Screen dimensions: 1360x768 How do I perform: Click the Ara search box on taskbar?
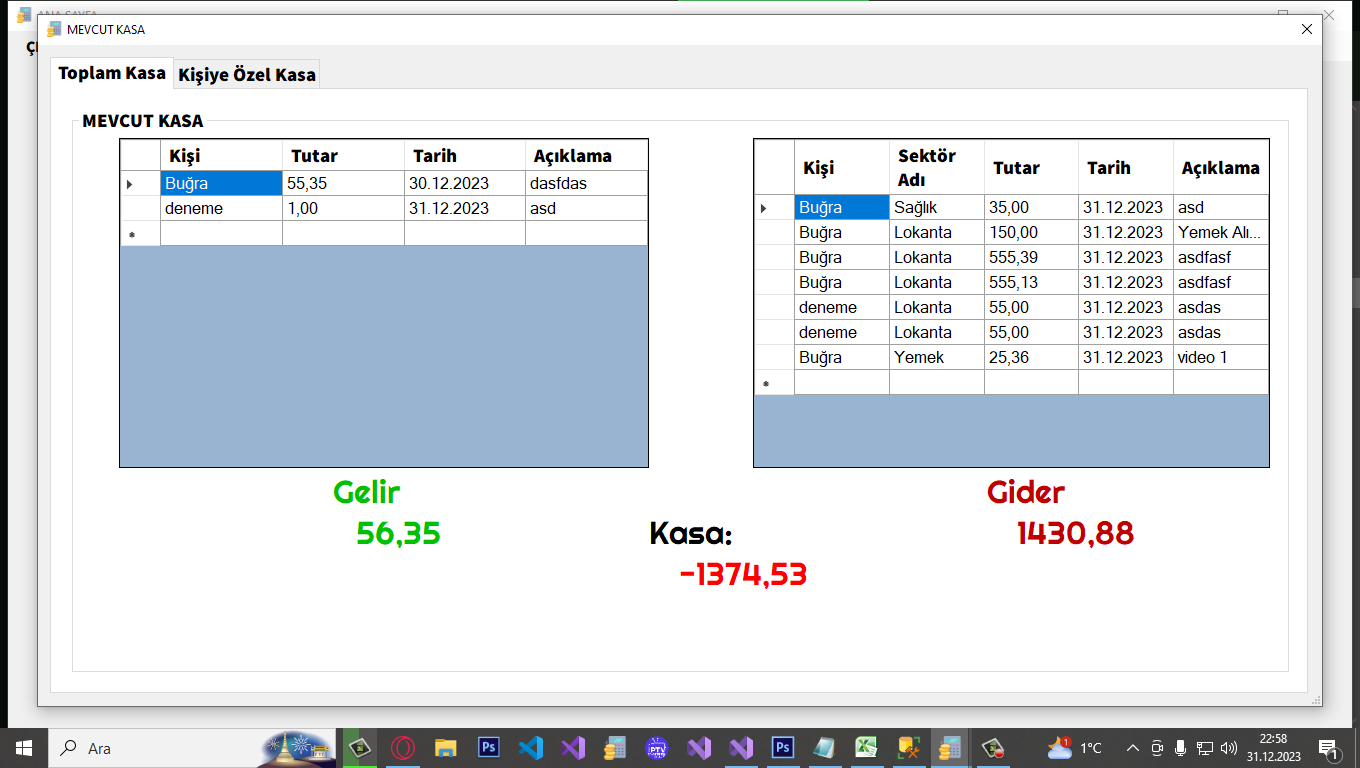click(x=160, y=748)
